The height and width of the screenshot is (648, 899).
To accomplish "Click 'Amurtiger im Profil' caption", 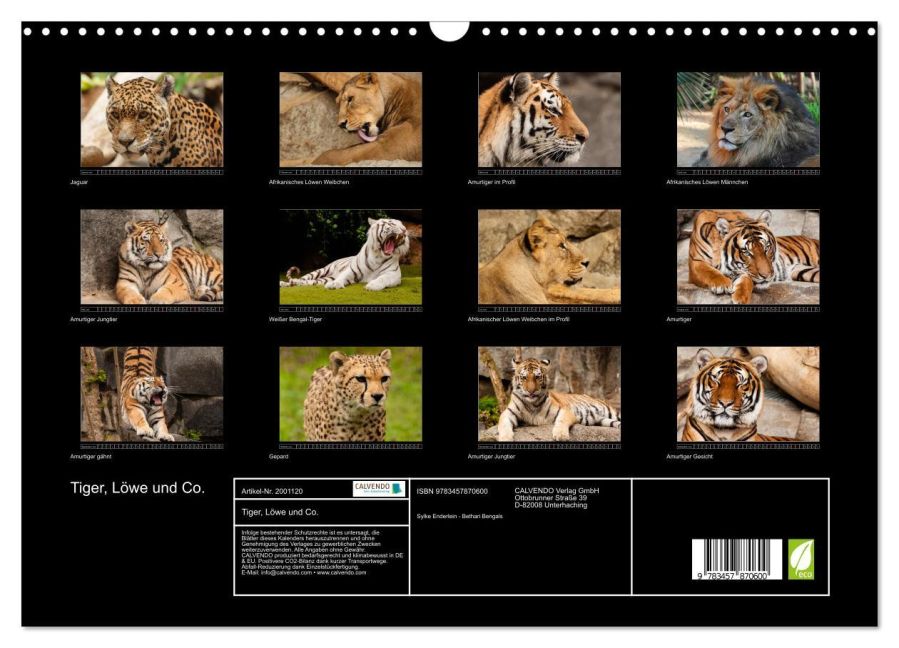I will pyautogui.click(x=491, y=182).
